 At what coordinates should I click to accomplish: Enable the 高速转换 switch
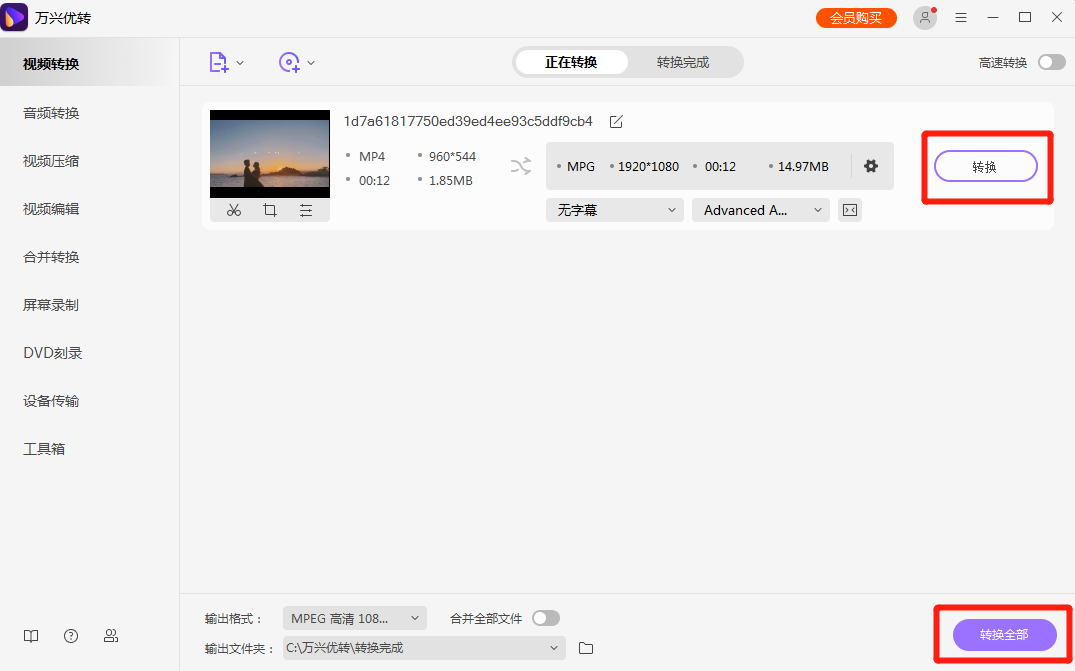pos(1050,61)
